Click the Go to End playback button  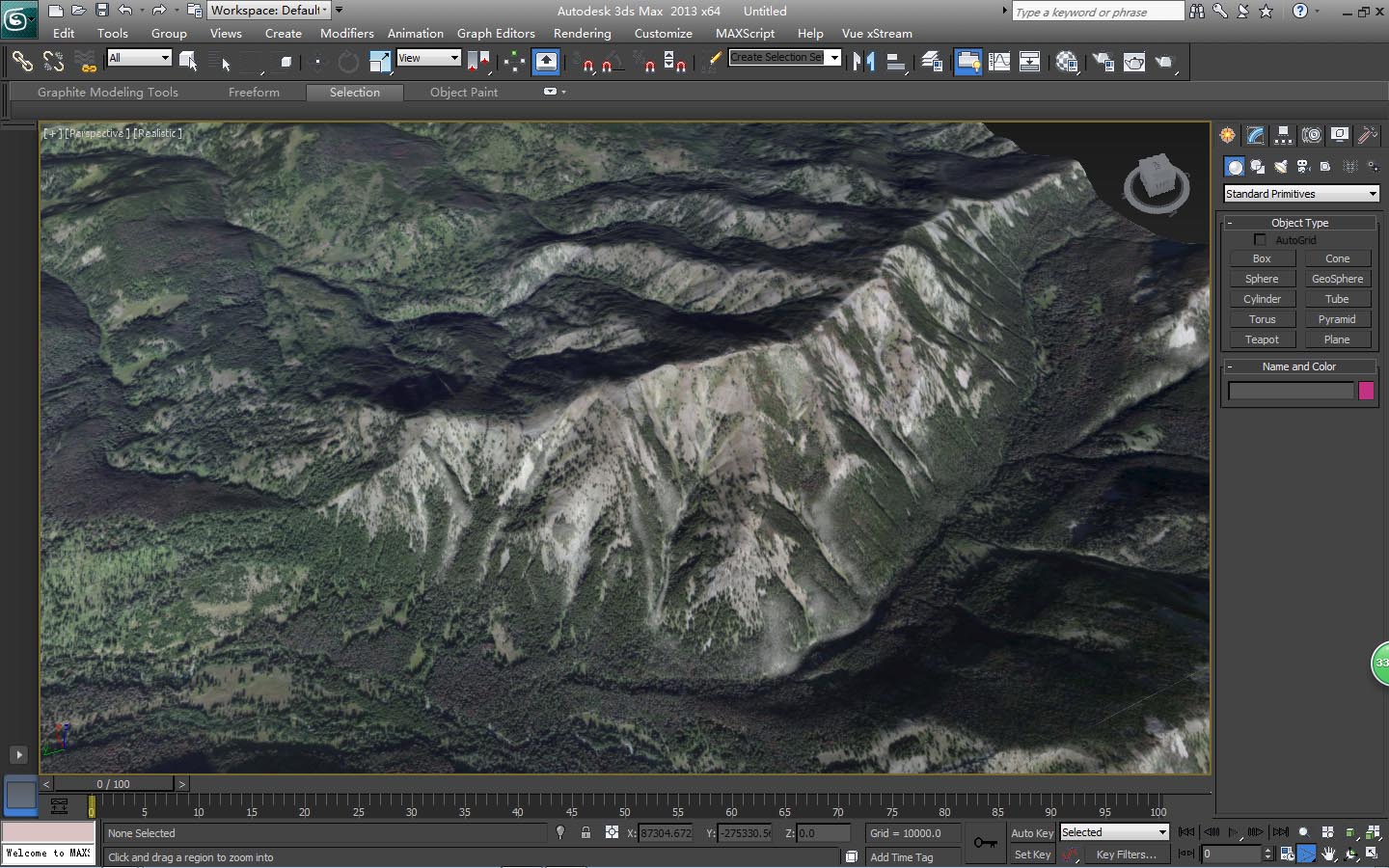pyautogui.click(x=1280, y=832)
